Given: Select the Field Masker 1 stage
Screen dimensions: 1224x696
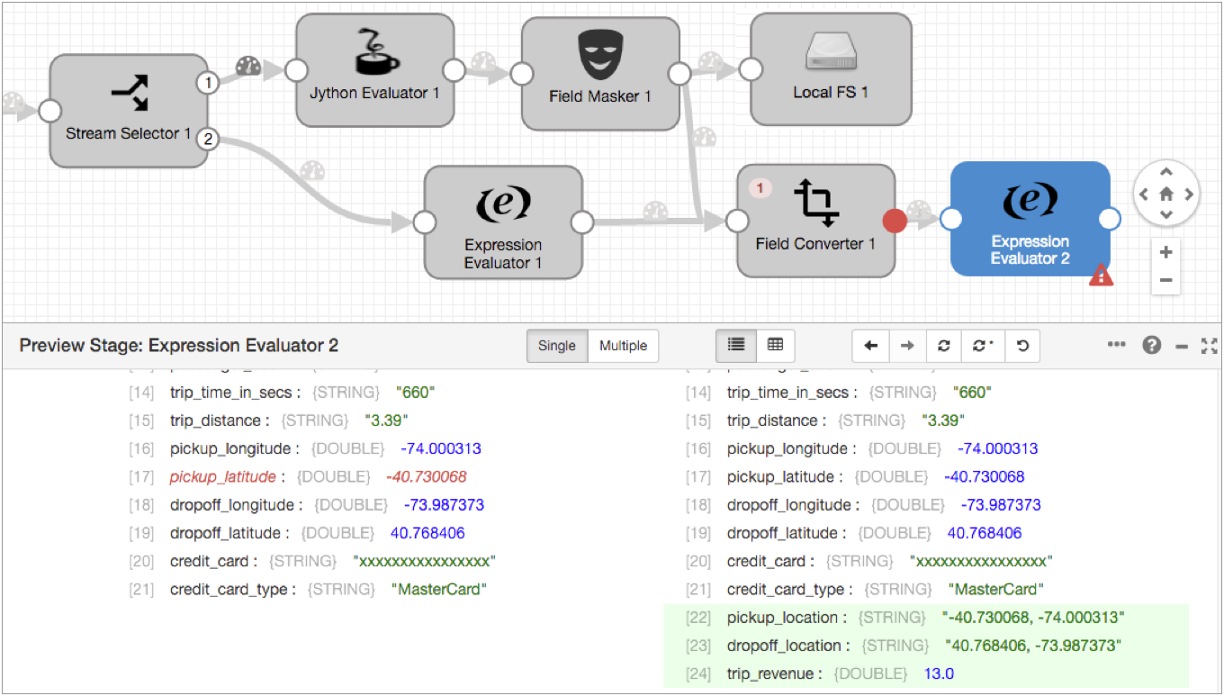Looking at the screenshot, I should 600,70.
